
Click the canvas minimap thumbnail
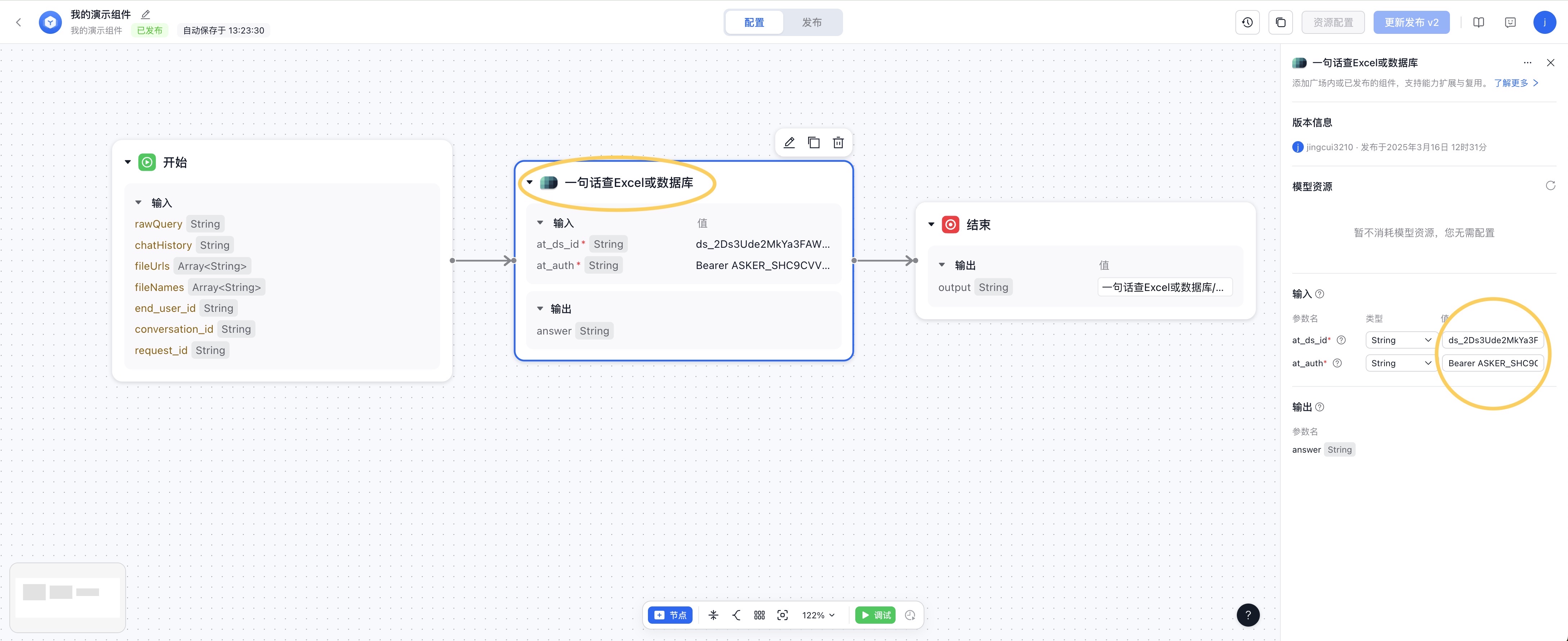68,597
